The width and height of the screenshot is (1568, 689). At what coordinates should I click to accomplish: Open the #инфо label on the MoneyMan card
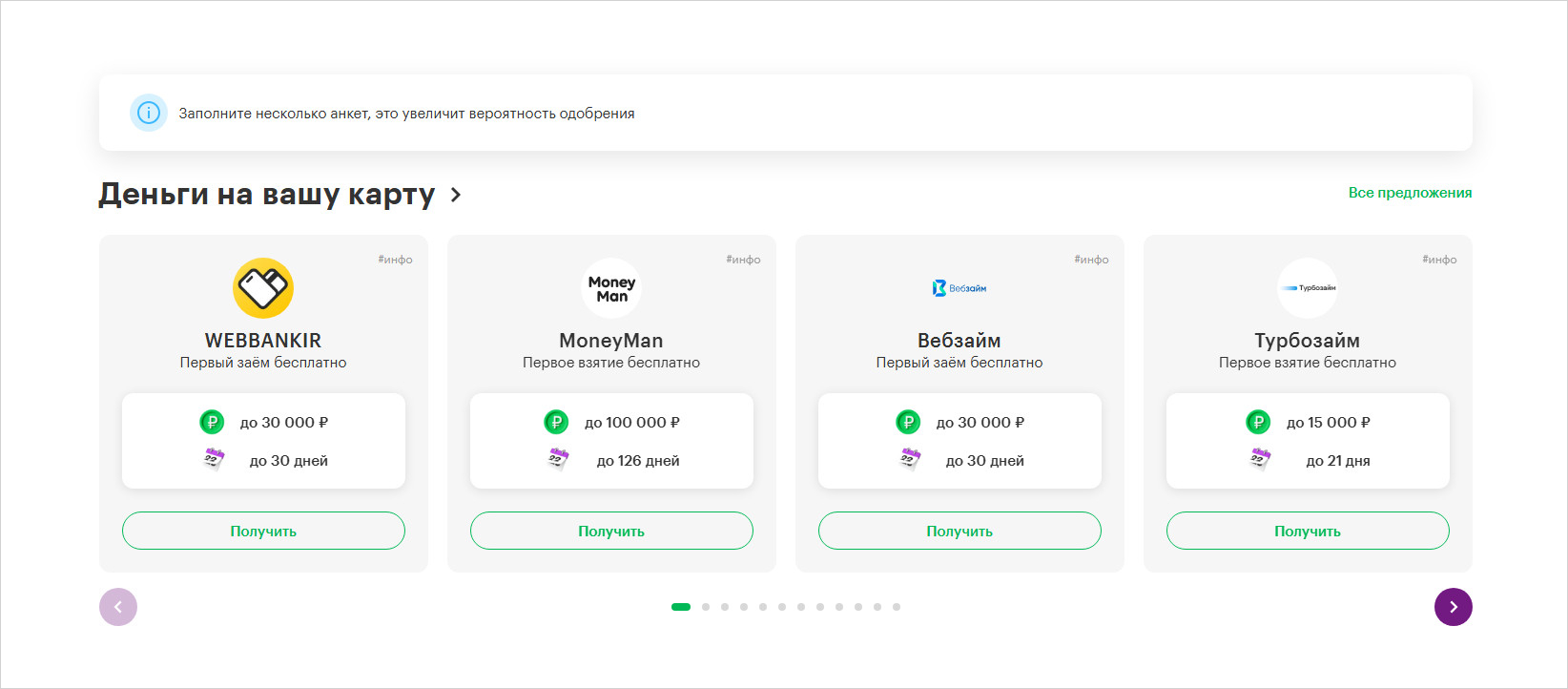[743, 260]
